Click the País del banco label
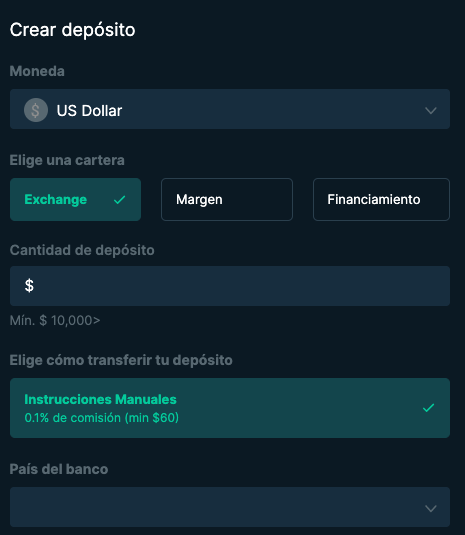 (x=59, y=469)
